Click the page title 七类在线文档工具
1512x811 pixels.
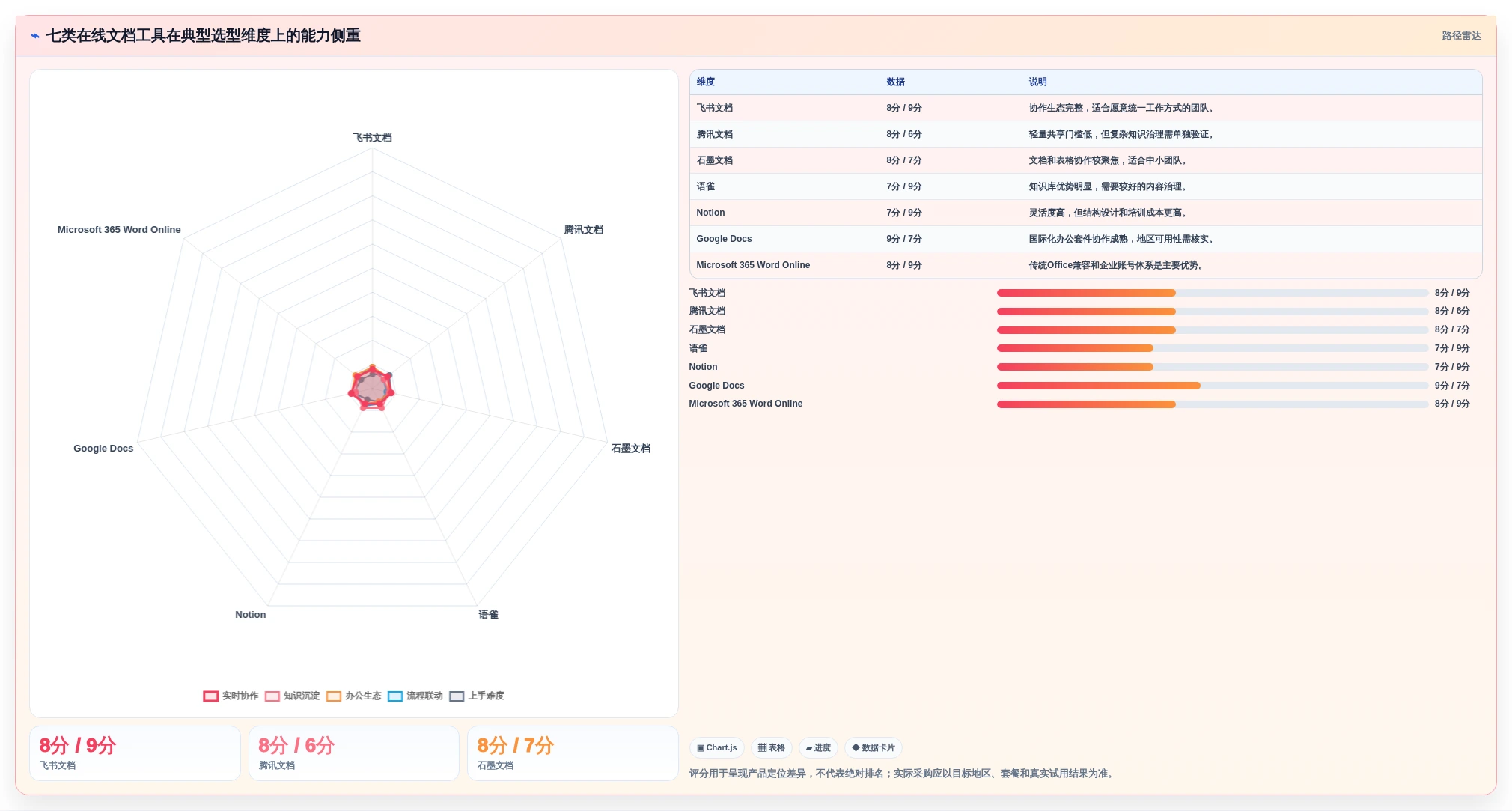point(204,36)
